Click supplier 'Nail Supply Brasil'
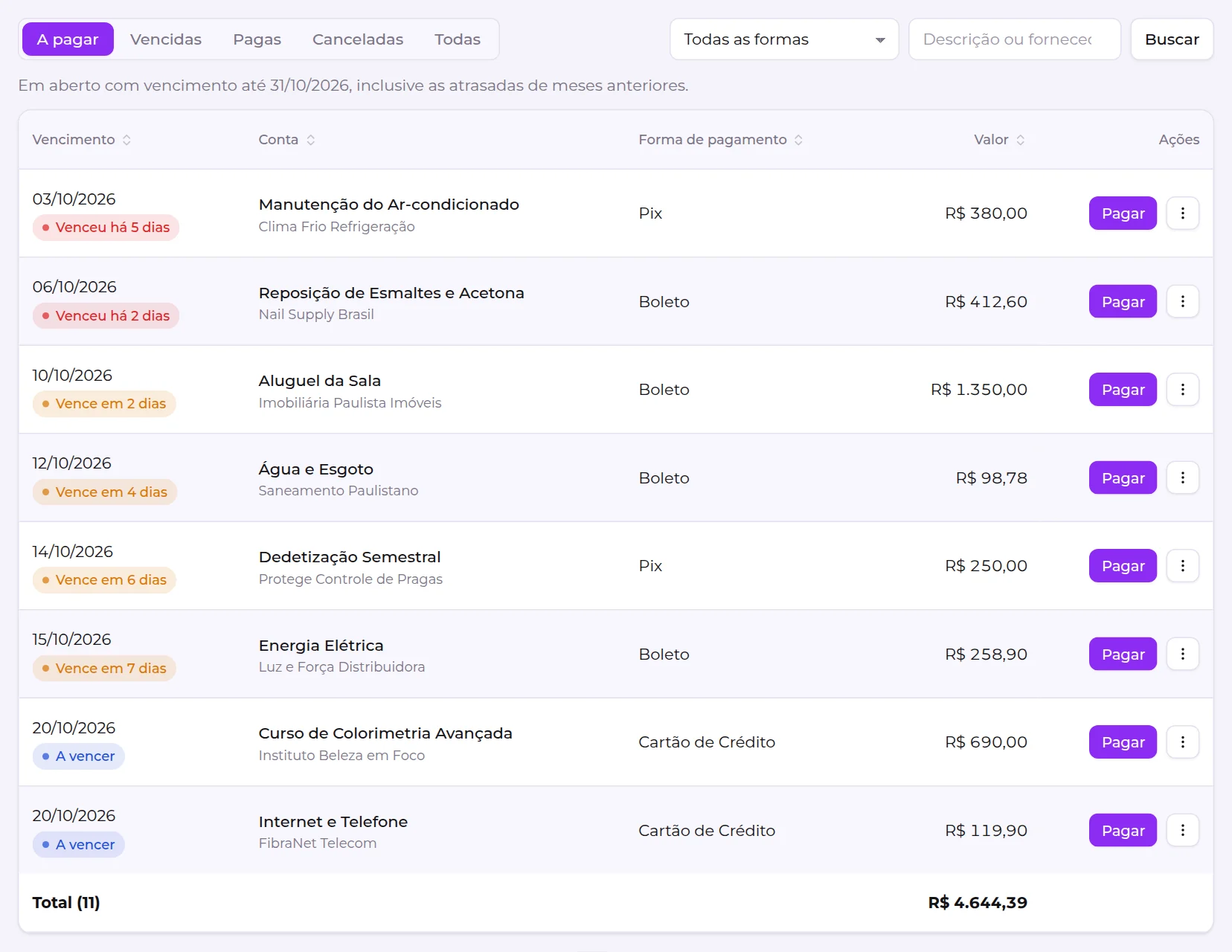The image size is (1232, 952). (x=316, y=315)
